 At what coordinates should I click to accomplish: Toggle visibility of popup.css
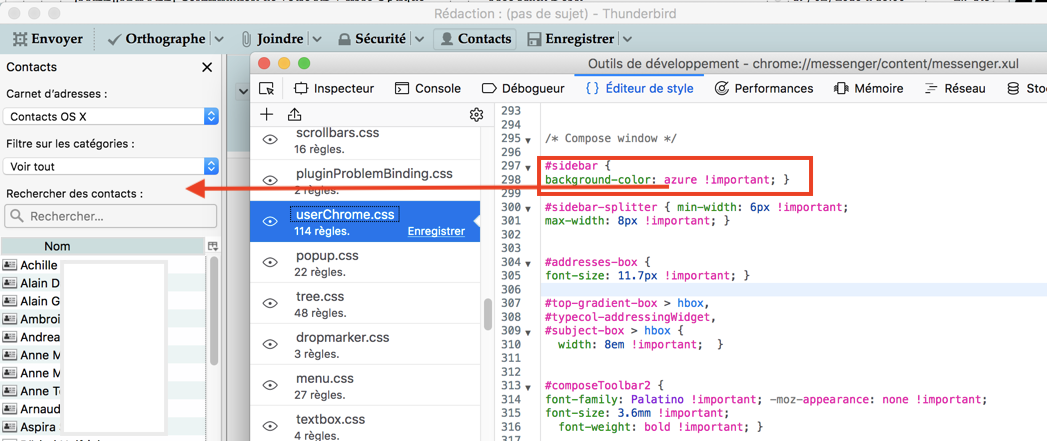(270, 263)
